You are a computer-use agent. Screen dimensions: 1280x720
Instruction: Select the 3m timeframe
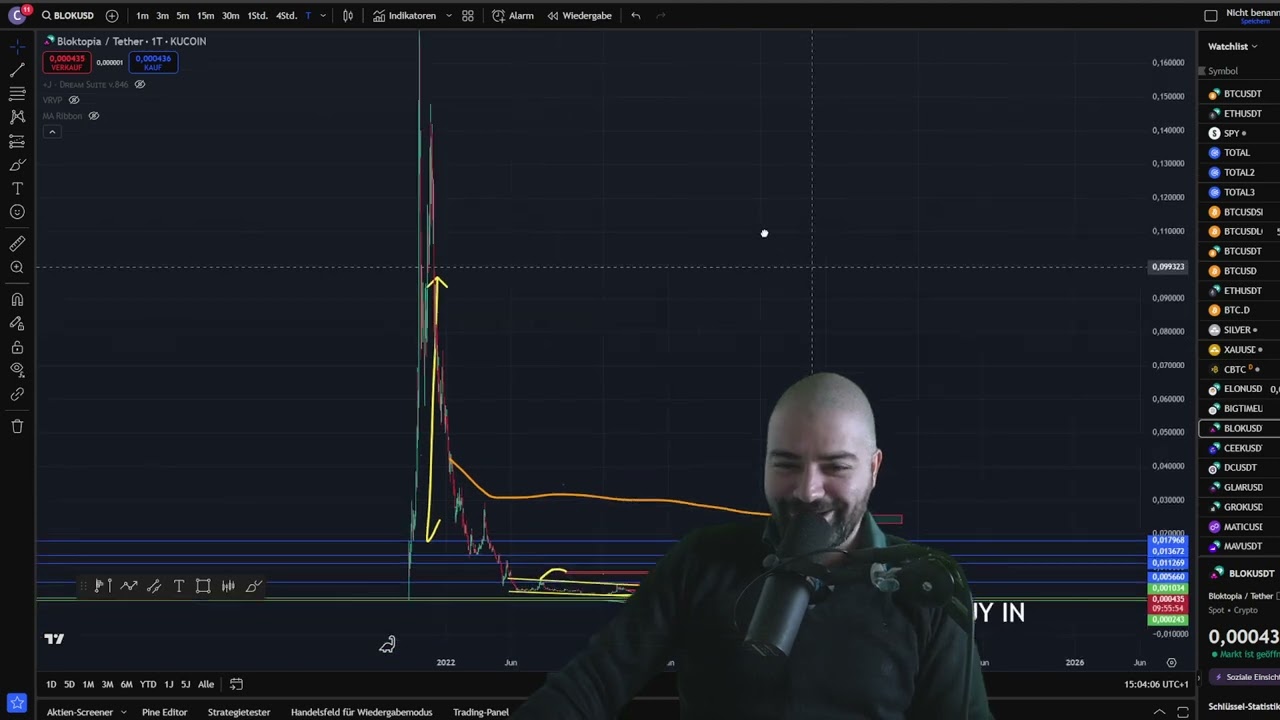tap(162, 16)
